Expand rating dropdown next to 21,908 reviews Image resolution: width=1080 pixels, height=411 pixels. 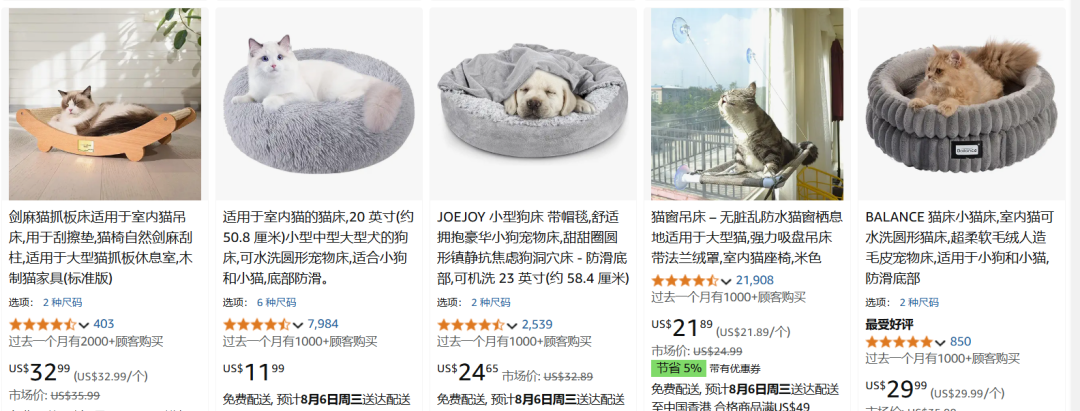(x=727, y=281)
